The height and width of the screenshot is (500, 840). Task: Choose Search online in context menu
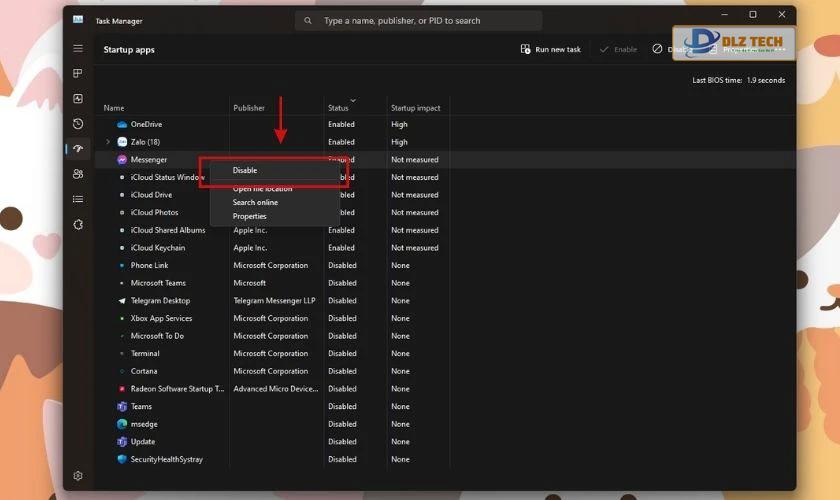coord(275,203)
